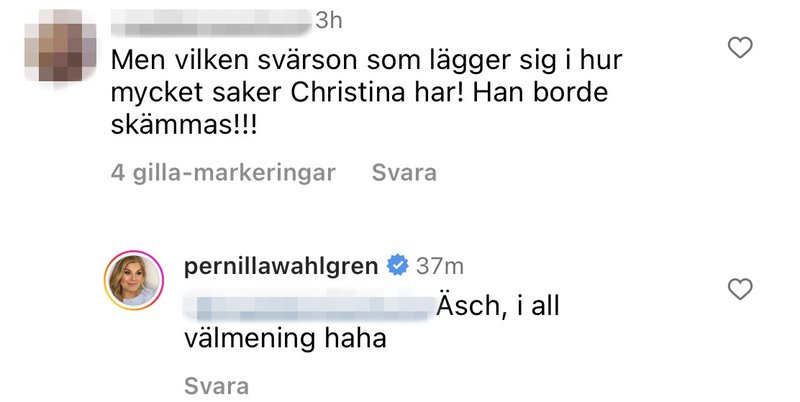The height and width of the screenshot is (402, 800).
Task: Click the 3h timestamp
Action: click(x=329, y=21)
